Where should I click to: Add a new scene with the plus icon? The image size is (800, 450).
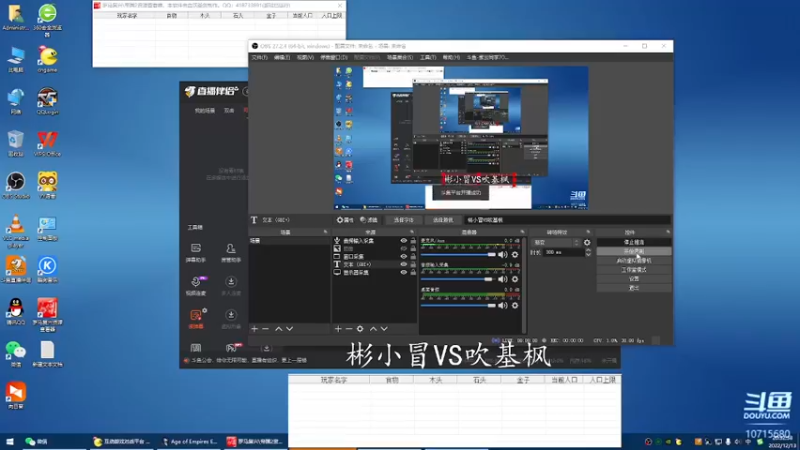point(255,329)
